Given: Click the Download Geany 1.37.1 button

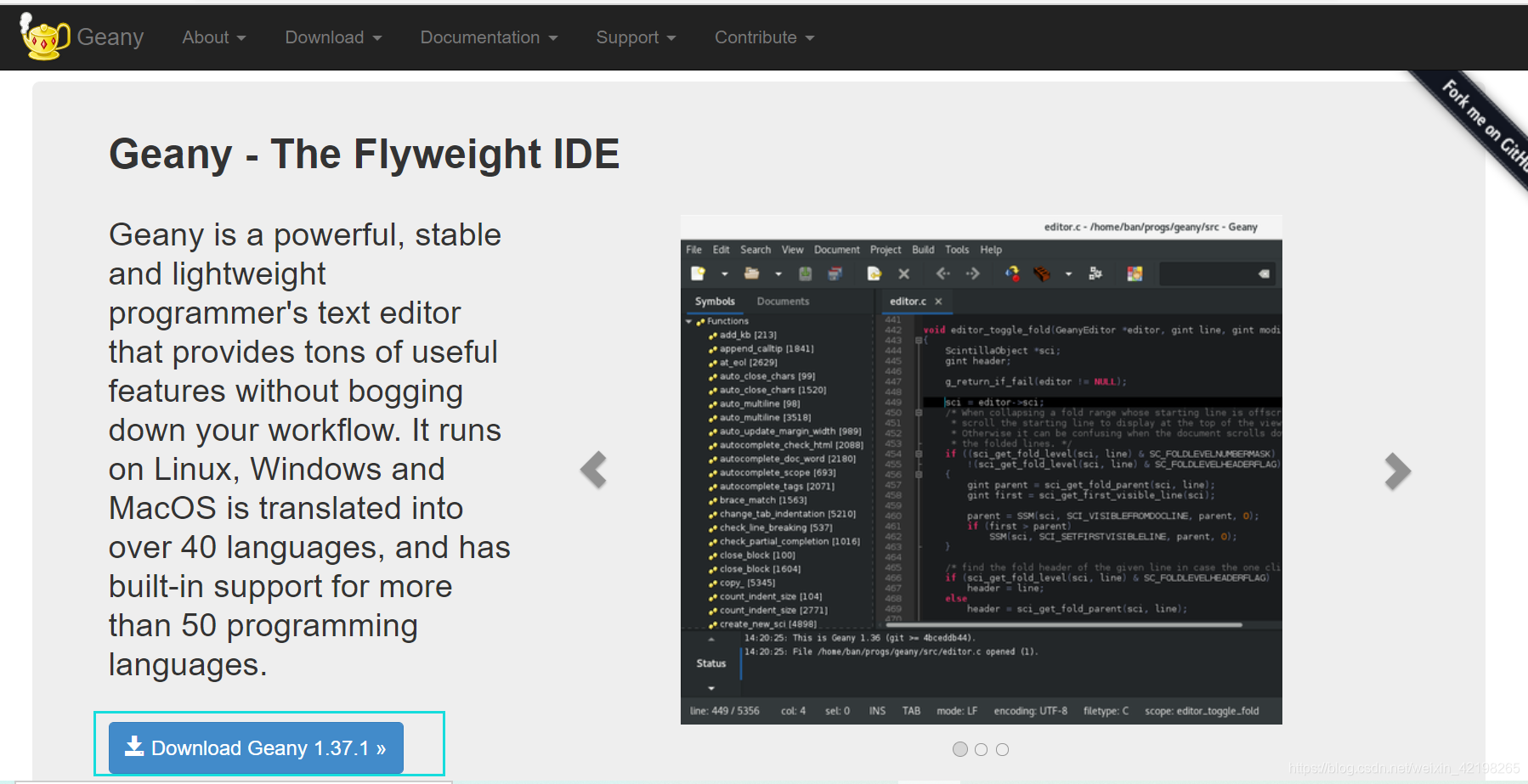Looking at the screenshot, I should click(256, 747).
